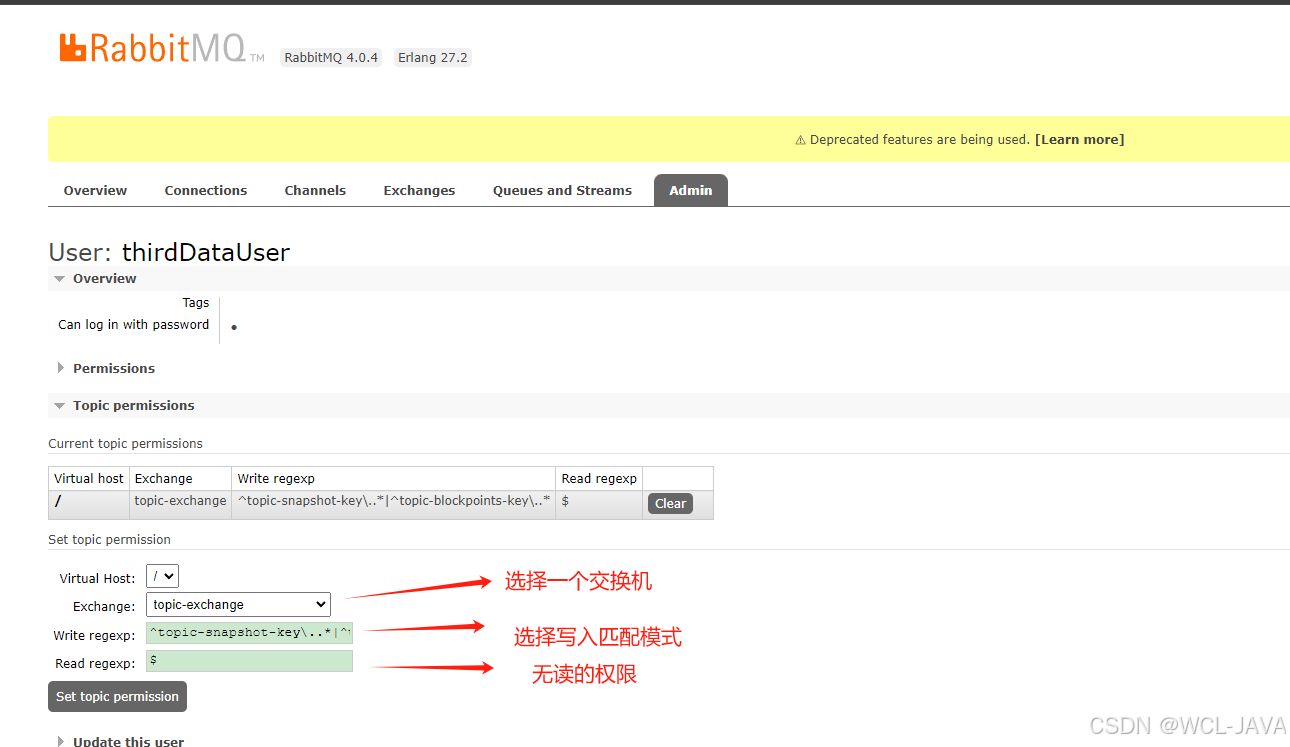Select the Queues and Streams tab
This screenshot has width=1290, height=747.
coord(562,190)
